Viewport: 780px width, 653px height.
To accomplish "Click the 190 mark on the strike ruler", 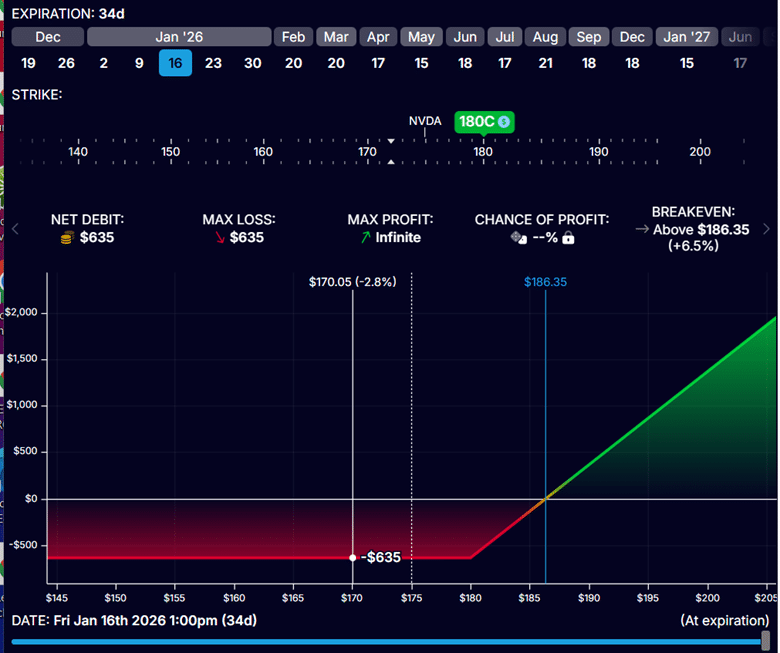I will tap(598, 152).
